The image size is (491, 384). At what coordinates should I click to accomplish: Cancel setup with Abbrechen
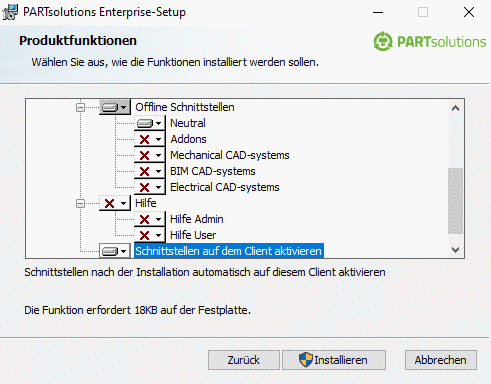(x=441, y=360)
